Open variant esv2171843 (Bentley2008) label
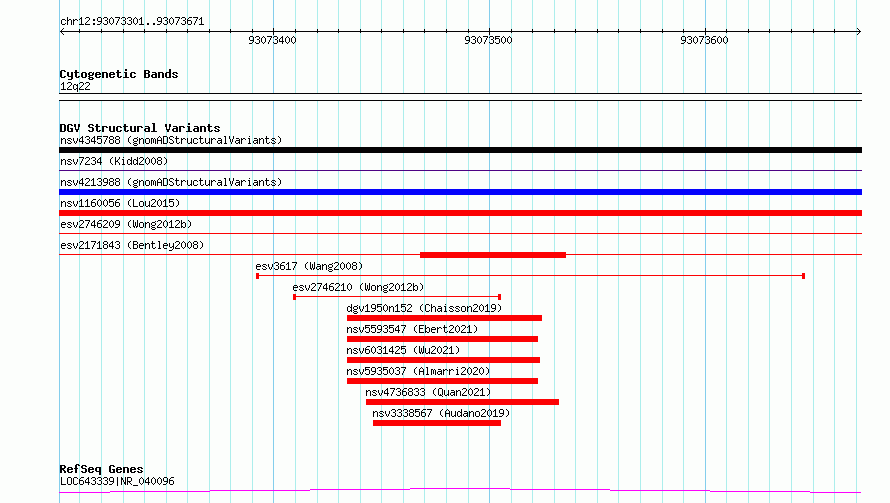Viewport: 890px width, 503px height. pos(132,245)
